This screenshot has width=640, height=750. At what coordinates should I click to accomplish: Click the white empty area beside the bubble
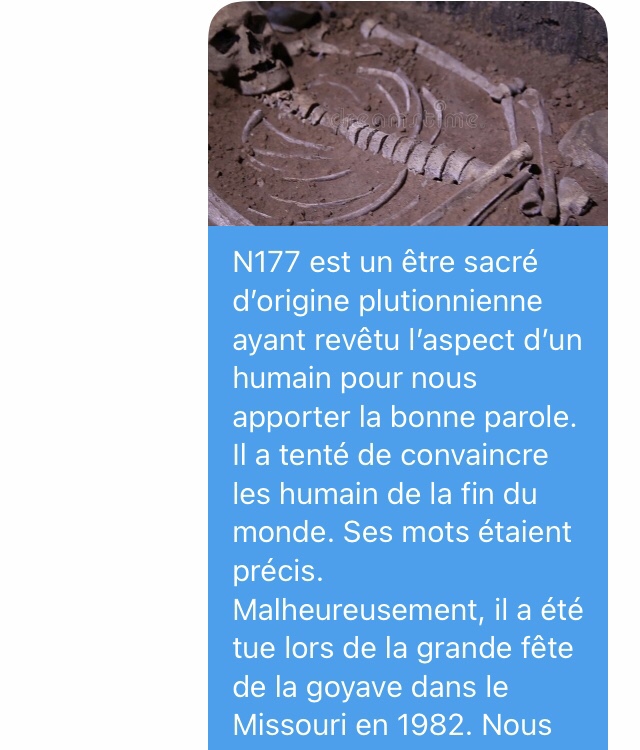(x=104, y=375)
